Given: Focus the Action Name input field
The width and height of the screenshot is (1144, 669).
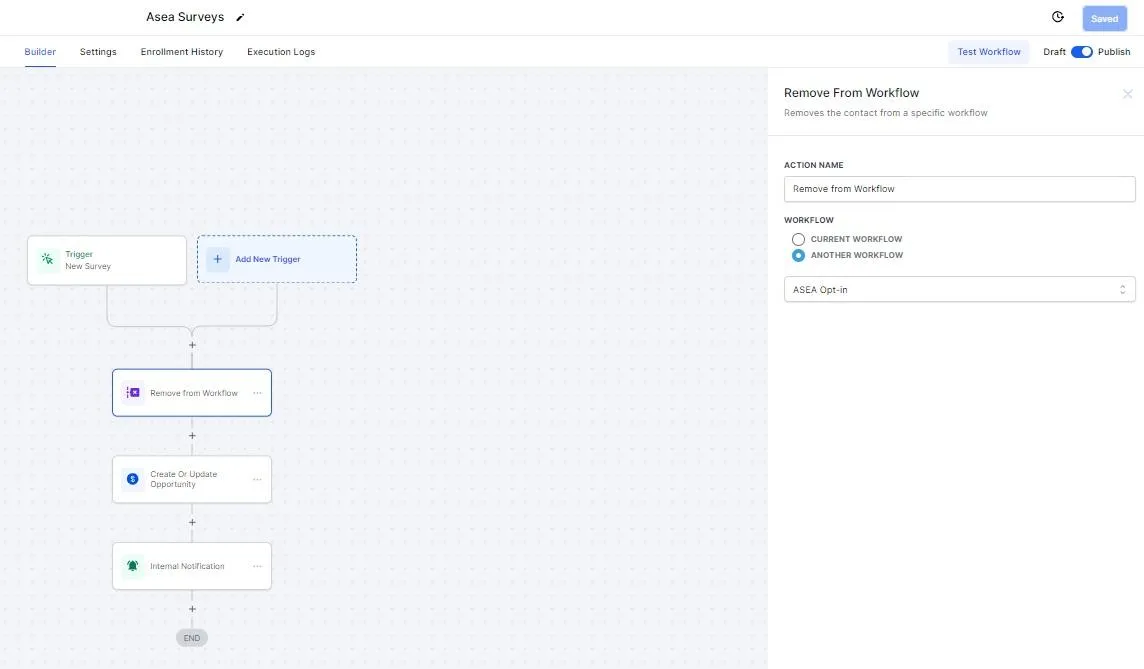Looking at the screenshot, I should (x=959, y=189).
